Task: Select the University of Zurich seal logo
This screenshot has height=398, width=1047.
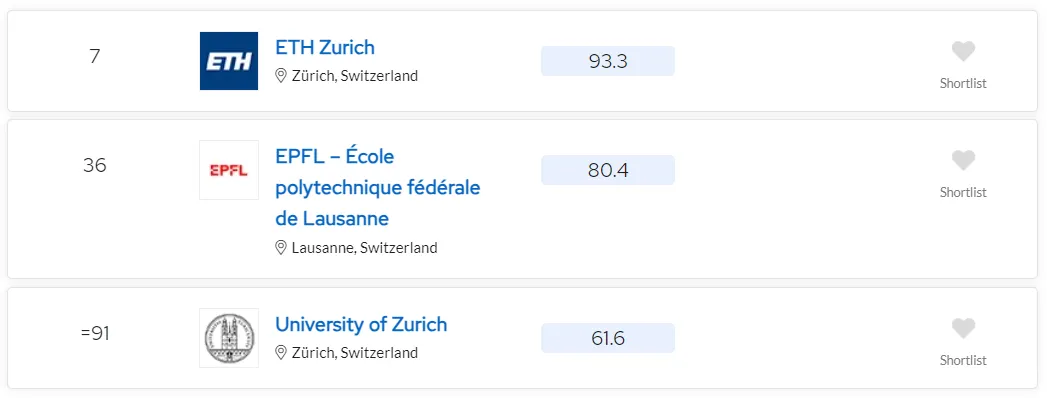Action: (229, 338)
